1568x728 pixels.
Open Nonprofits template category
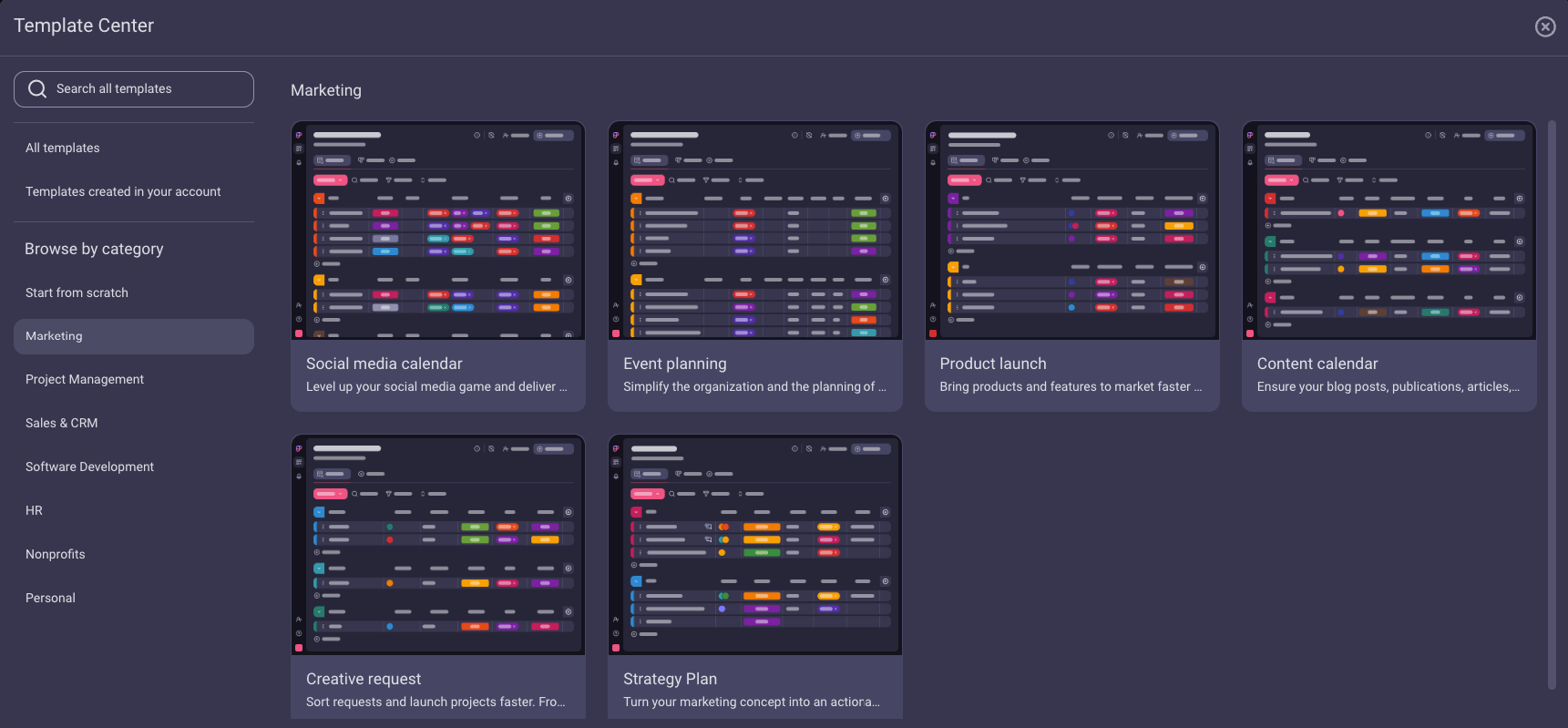(x=55, y=554)
